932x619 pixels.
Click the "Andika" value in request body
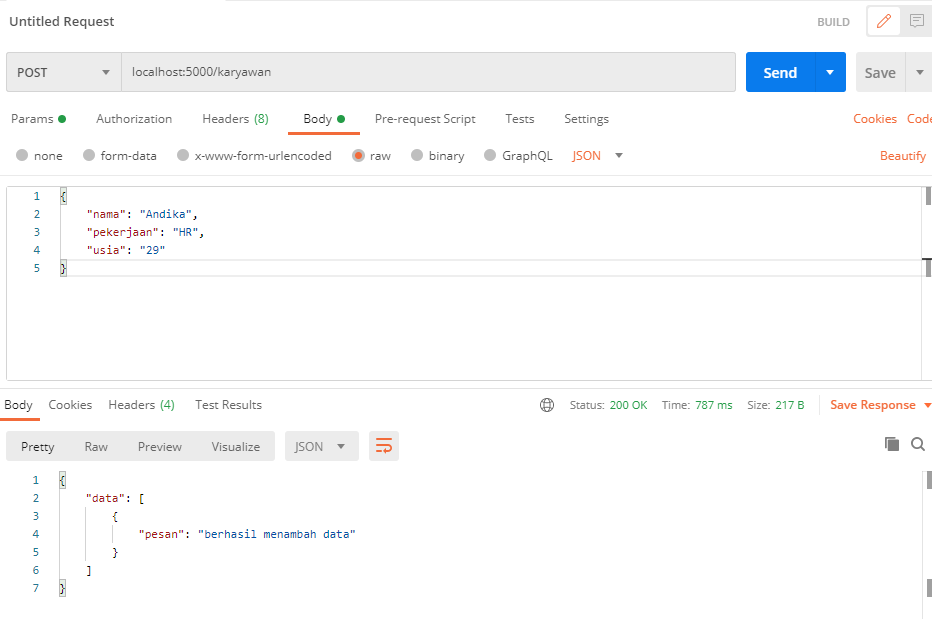click(x=165, y=214)
